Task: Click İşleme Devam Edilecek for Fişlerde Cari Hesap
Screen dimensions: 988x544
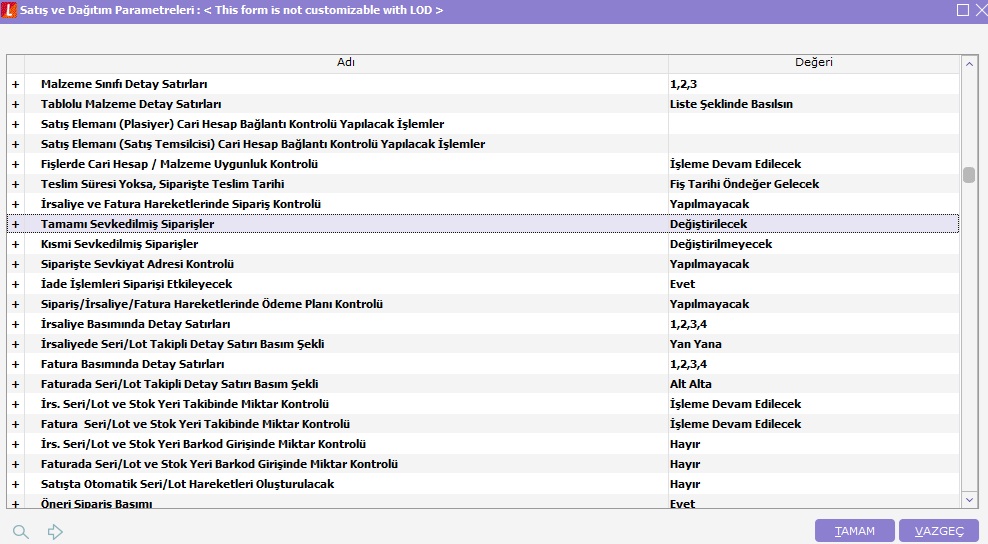Action: click(x=735, y=164)
